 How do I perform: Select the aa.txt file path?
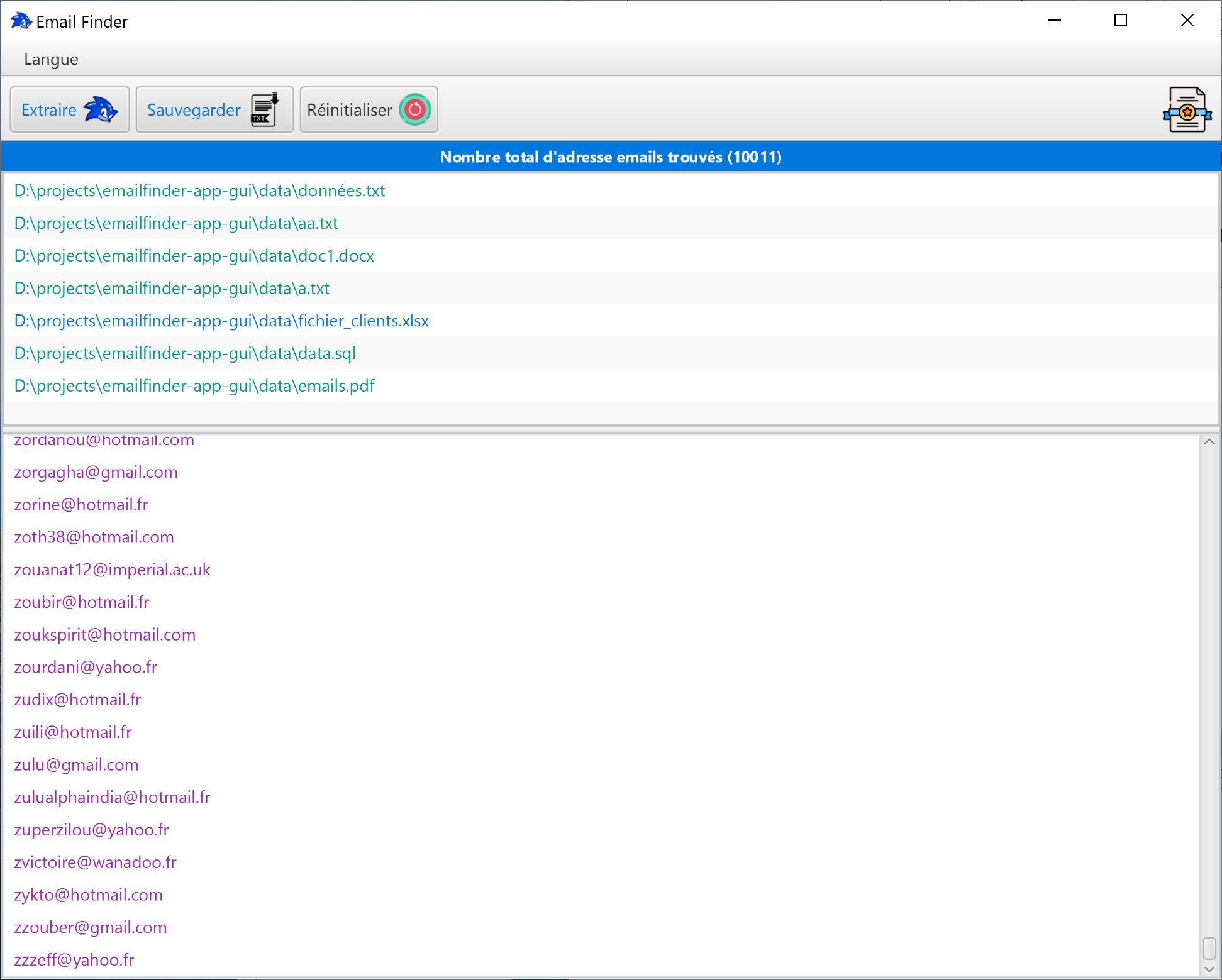click(x=176, y=223)
